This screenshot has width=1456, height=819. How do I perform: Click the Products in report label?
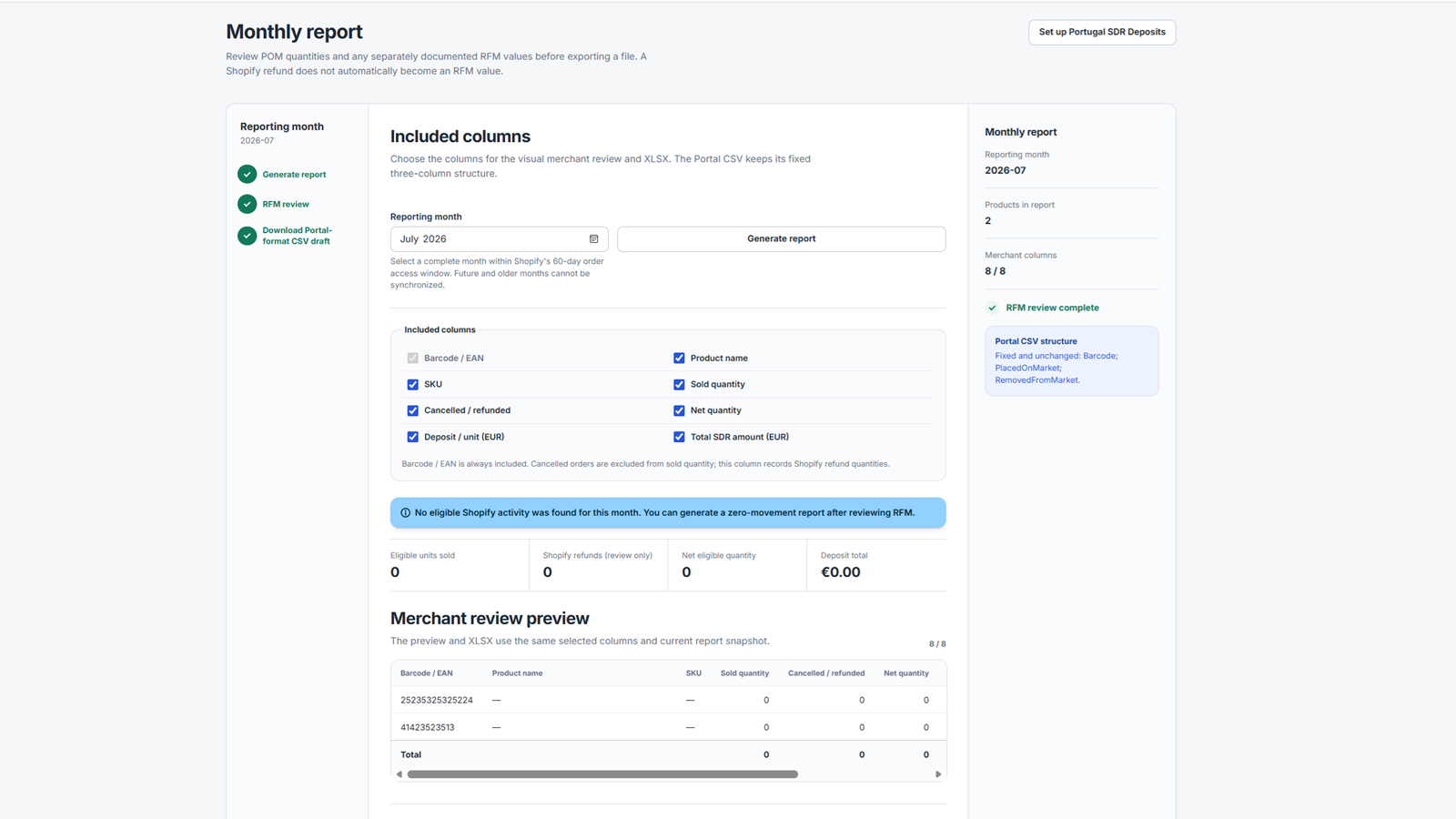[1019, 205]
